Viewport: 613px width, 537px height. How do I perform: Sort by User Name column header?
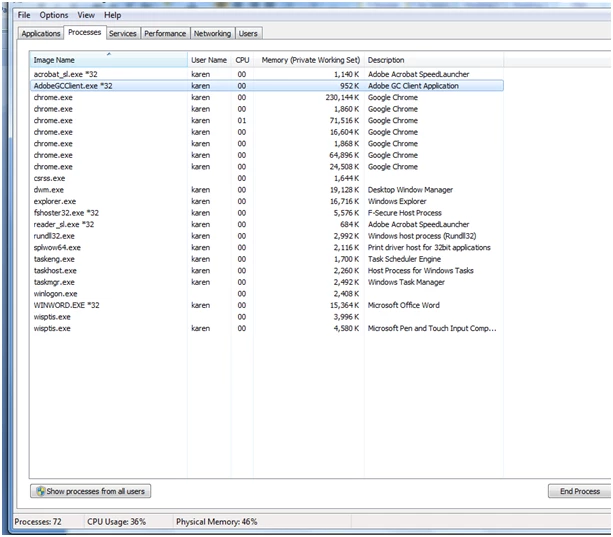coord(209,60)
